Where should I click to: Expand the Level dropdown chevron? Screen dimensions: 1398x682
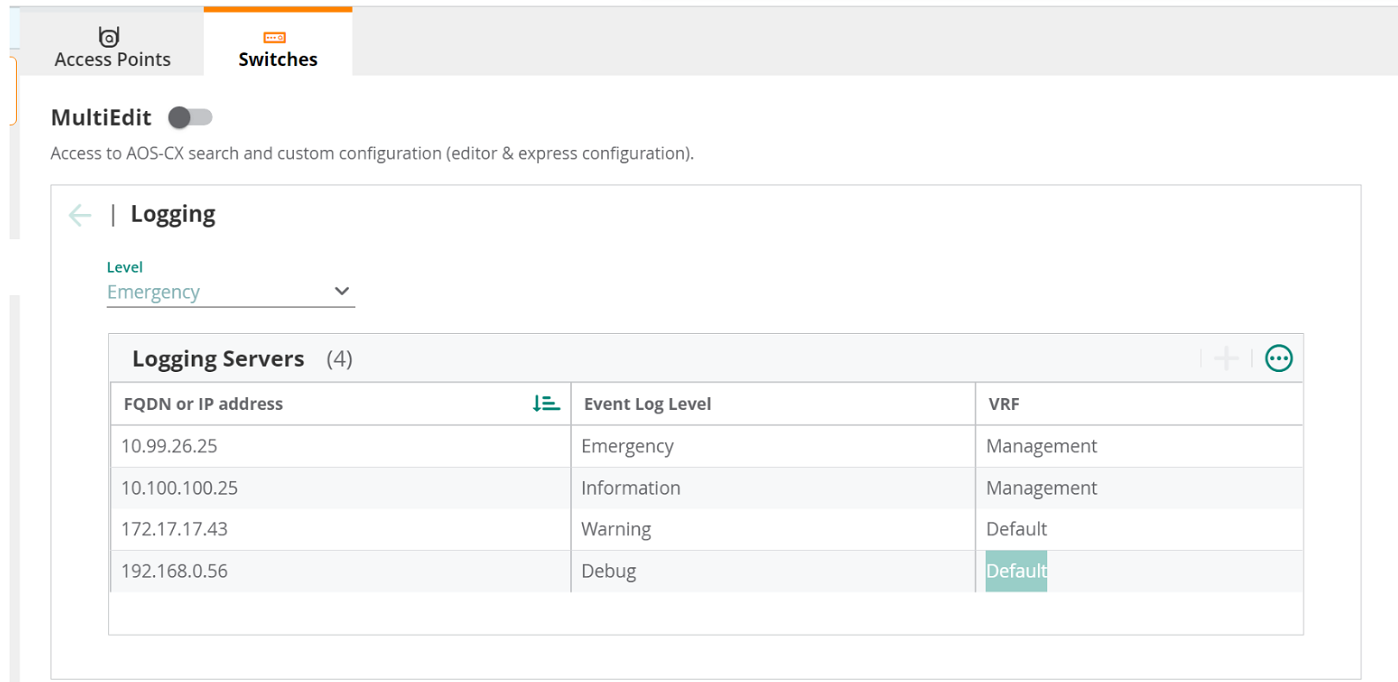[x=342, y=292]
